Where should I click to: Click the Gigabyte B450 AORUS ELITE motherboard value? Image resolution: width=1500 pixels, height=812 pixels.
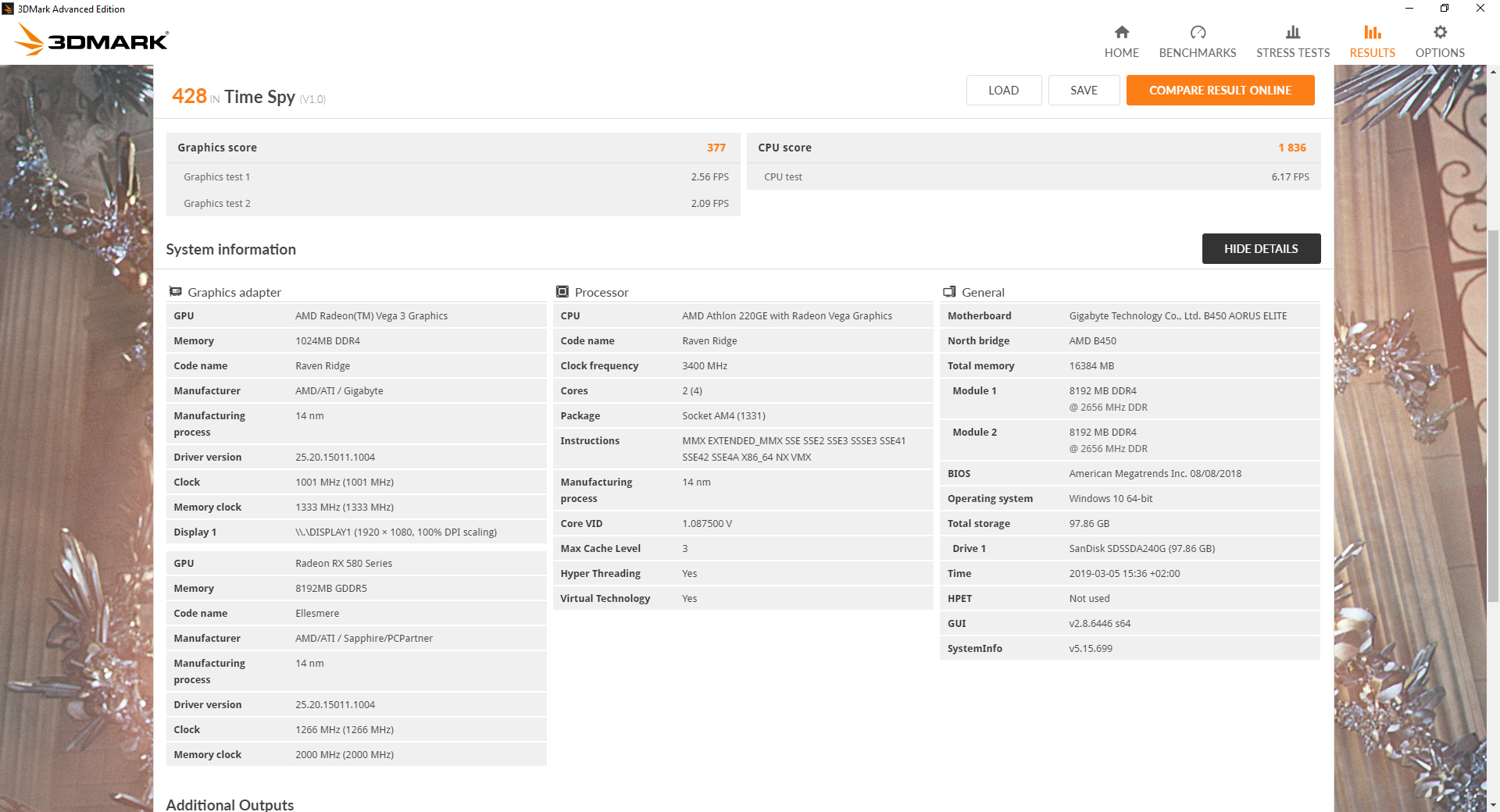[x=1178, y=316]
